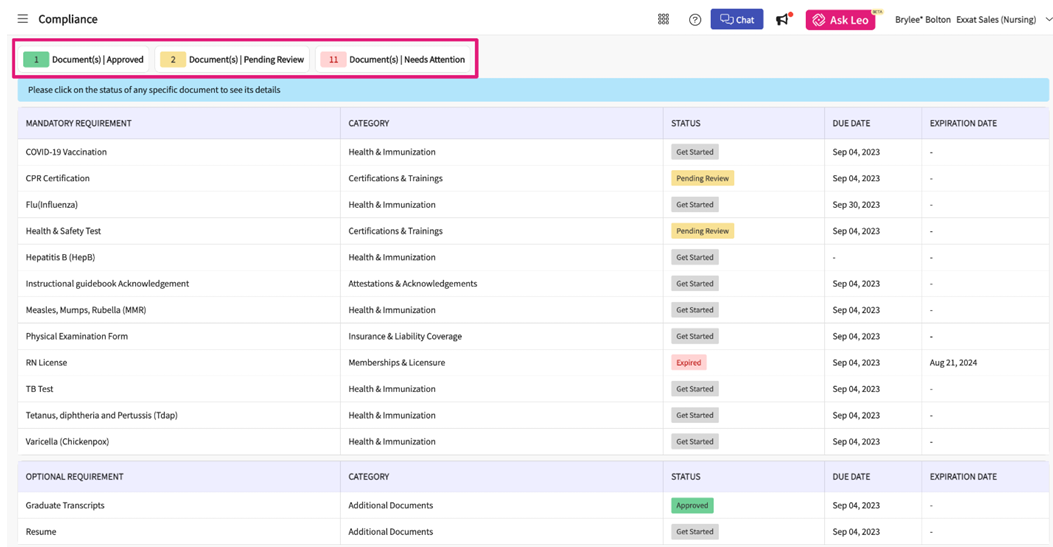
Task: Click Varicella (Chickenpox) requirement name
Action: pos(67,442)
